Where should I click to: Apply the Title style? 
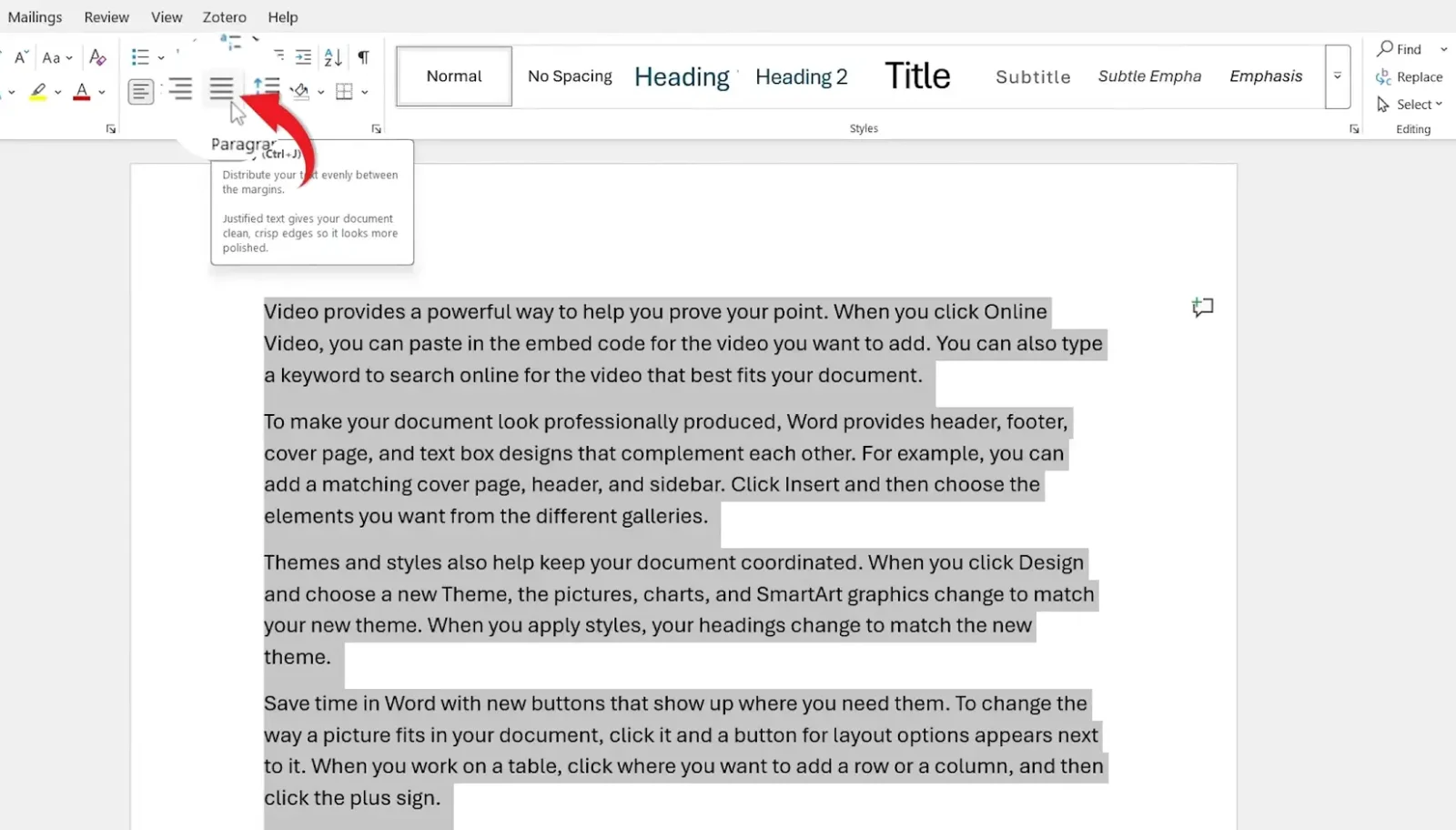(917, 76)
